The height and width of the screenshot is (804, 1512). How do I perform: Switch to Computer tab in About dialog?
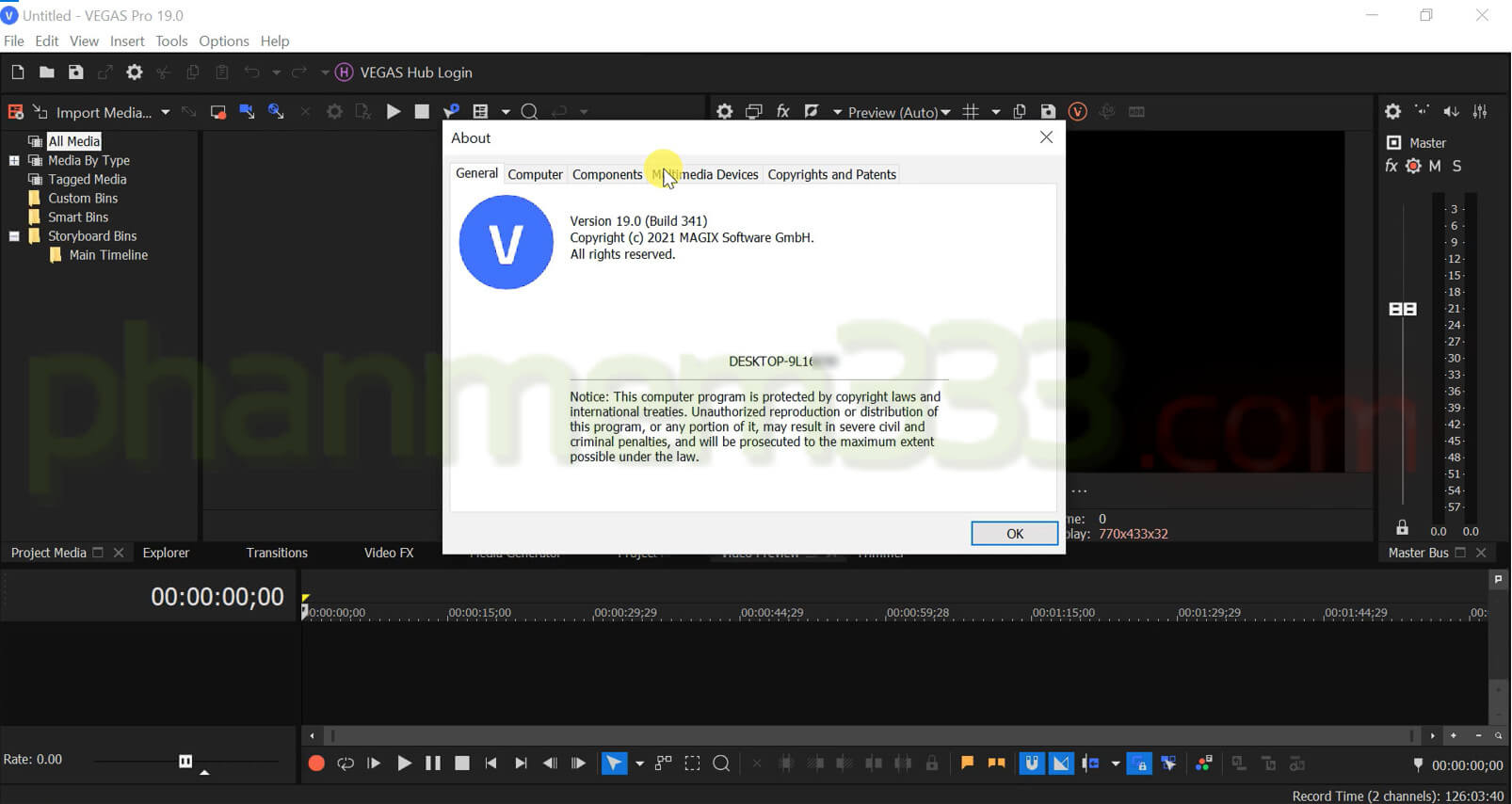[x=535, y=174]
